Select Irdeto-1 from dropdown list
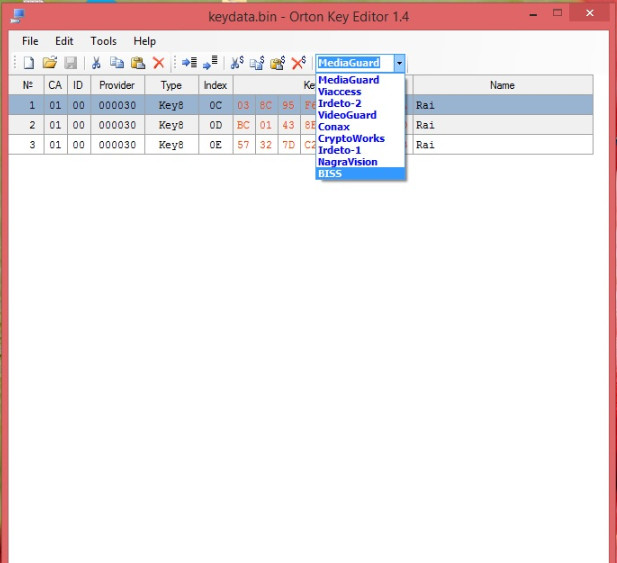 click(x=360, y=150)
